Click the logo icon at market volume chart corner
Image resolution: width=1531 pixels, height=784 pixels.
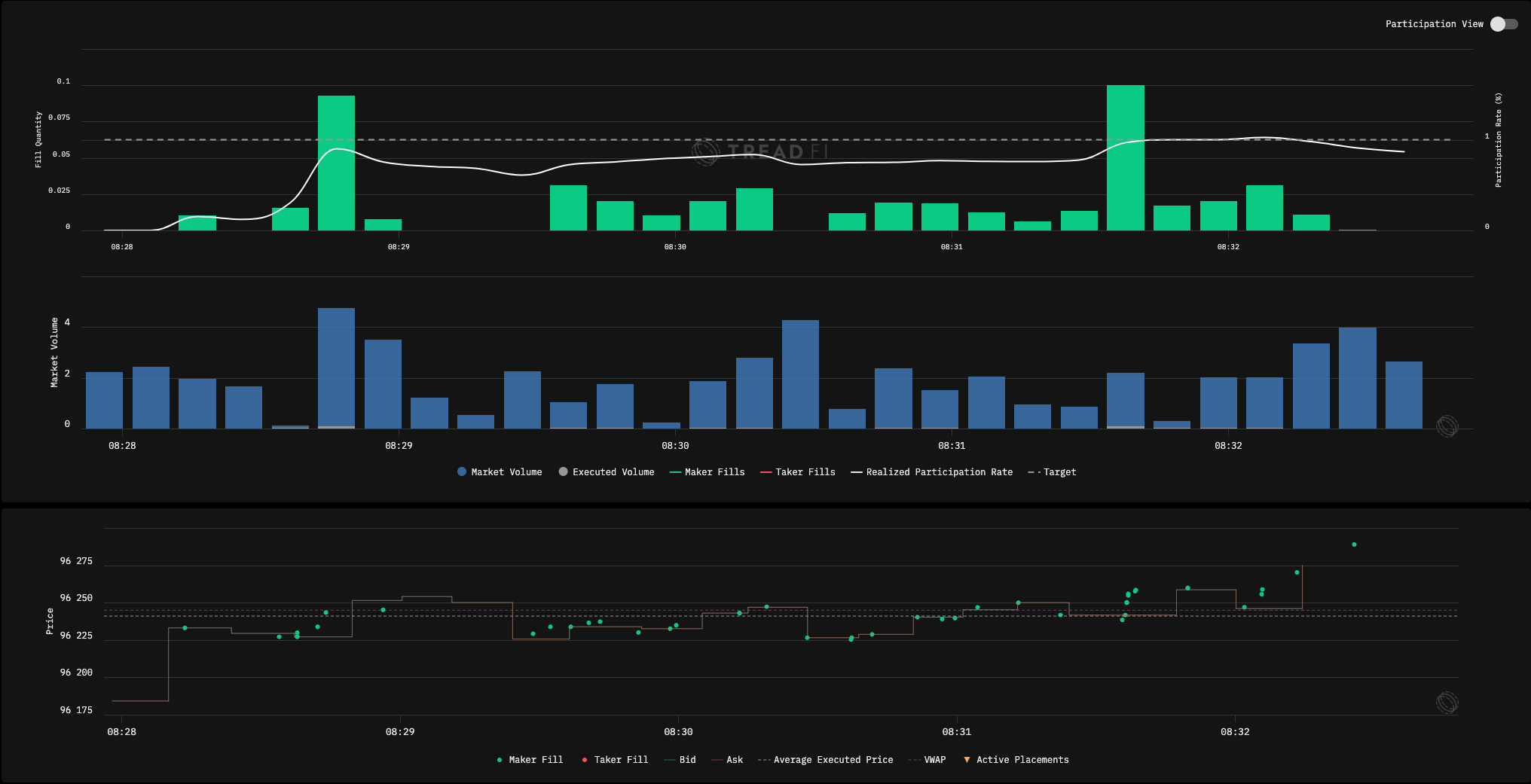tap(1447, 426)
